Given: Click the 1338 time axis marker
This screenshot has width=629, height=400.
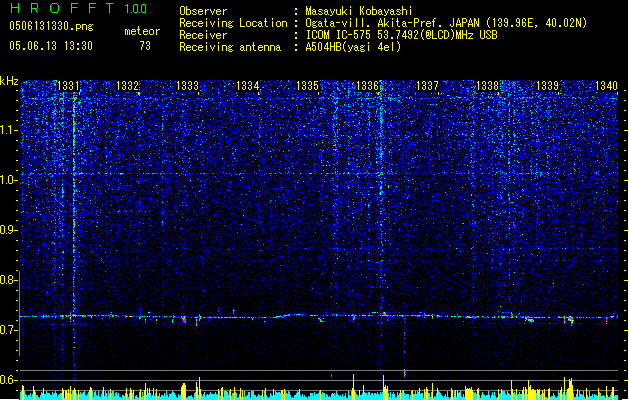Looking at the screenshot, I should pos(487,86).
